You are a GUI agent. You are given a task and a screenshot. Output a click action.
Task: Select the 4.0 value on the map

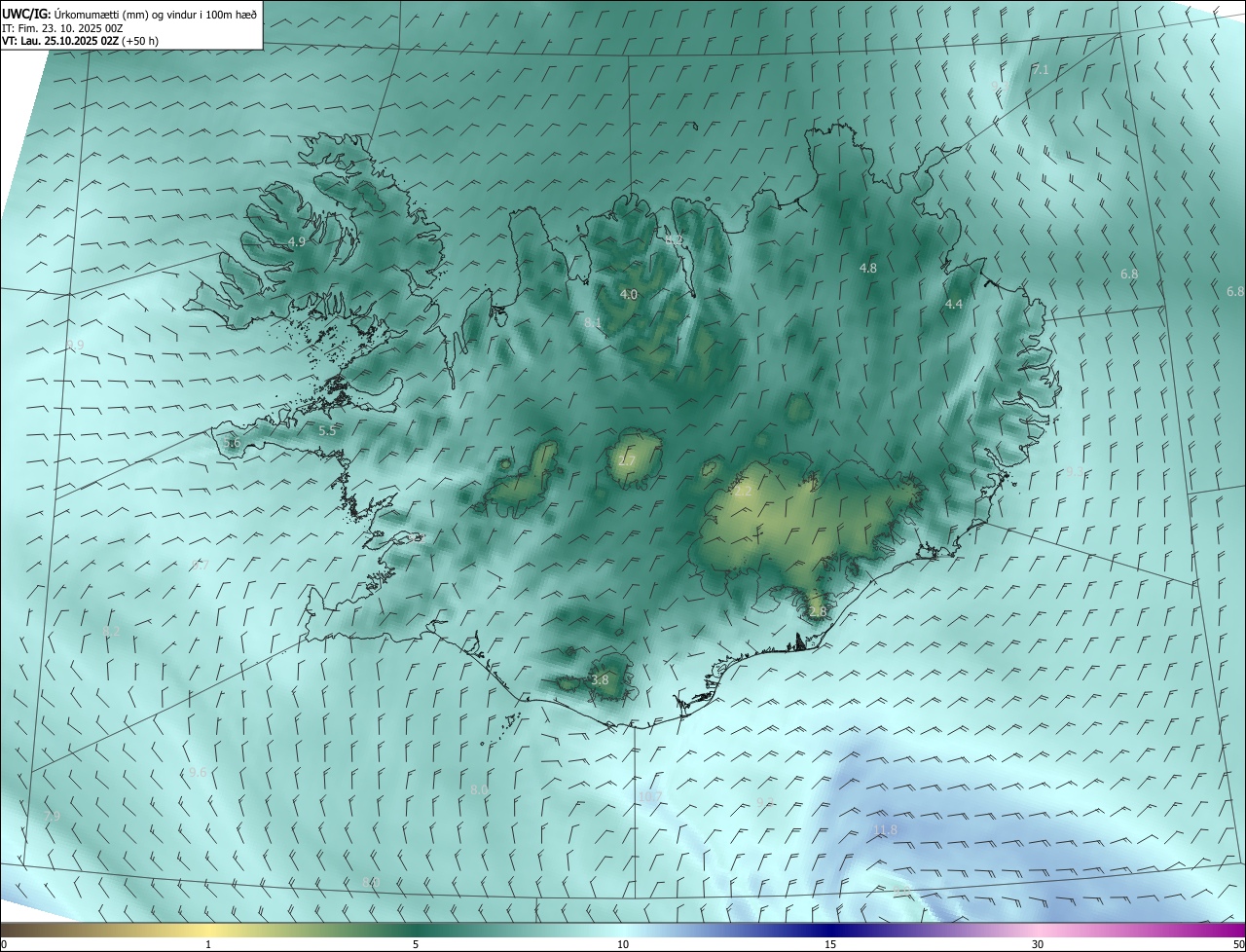(629, 294)
